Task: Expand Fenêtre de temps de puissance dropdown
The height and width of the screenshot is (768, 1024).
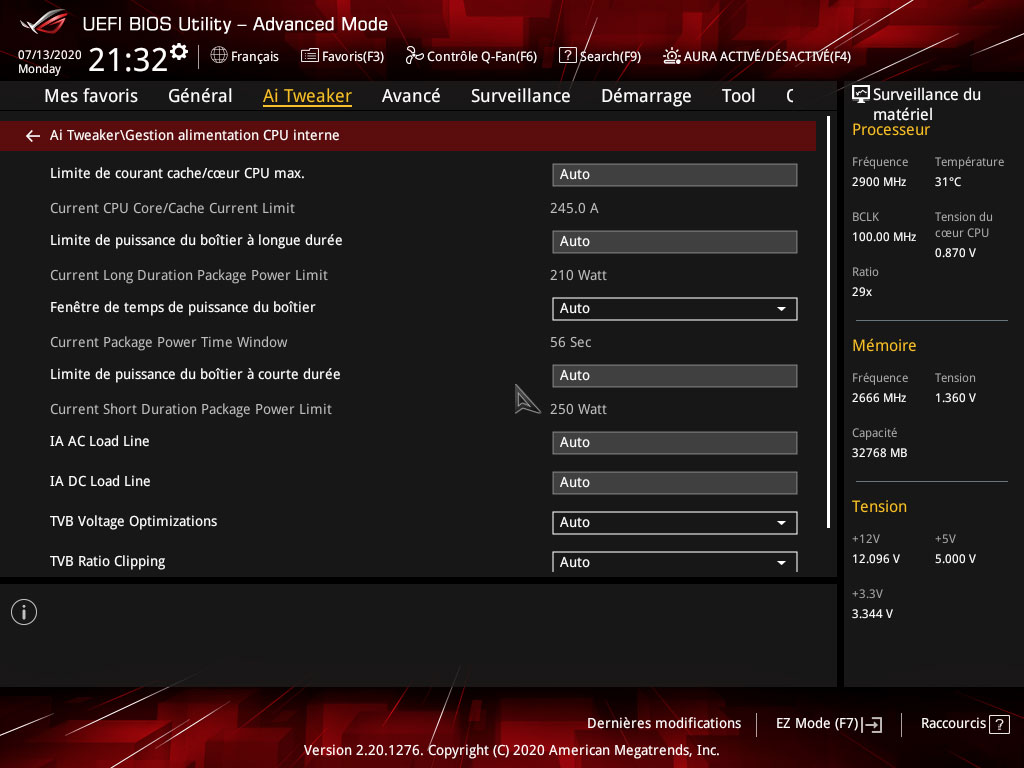Action: (674, 309)
